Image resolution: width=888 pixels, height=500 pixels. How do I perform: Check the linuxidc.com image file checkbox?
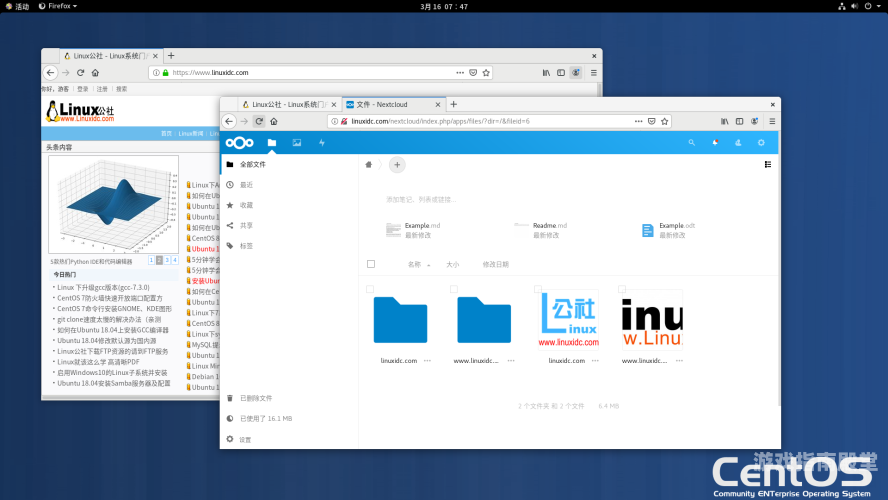(537, 289)
